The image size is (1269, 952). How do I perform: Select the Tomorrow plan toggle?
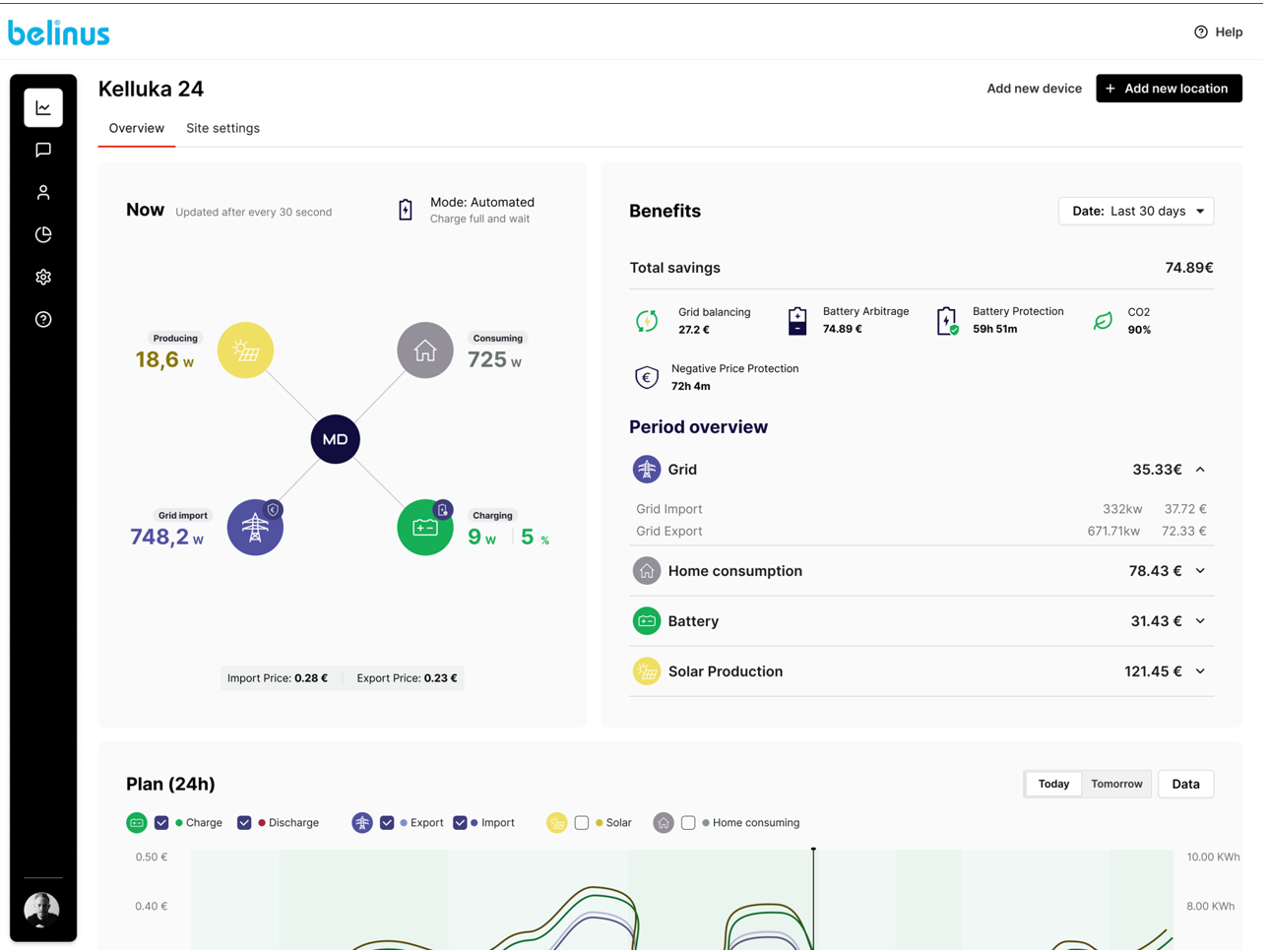point(1116,785)
